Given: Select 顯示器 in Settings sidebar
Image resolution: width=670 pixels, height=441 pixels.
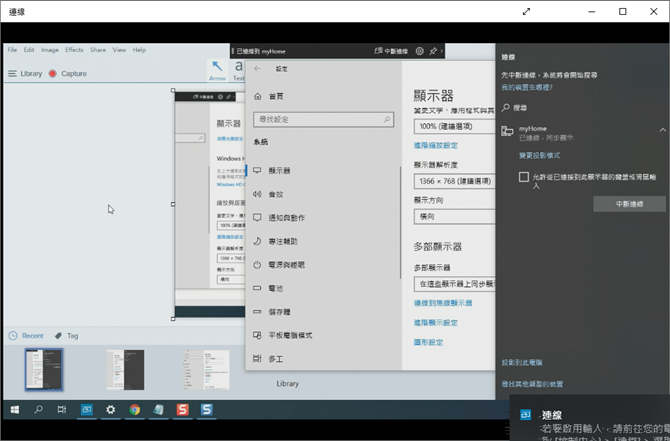Looking at the screenshot, I should (323, 171).
